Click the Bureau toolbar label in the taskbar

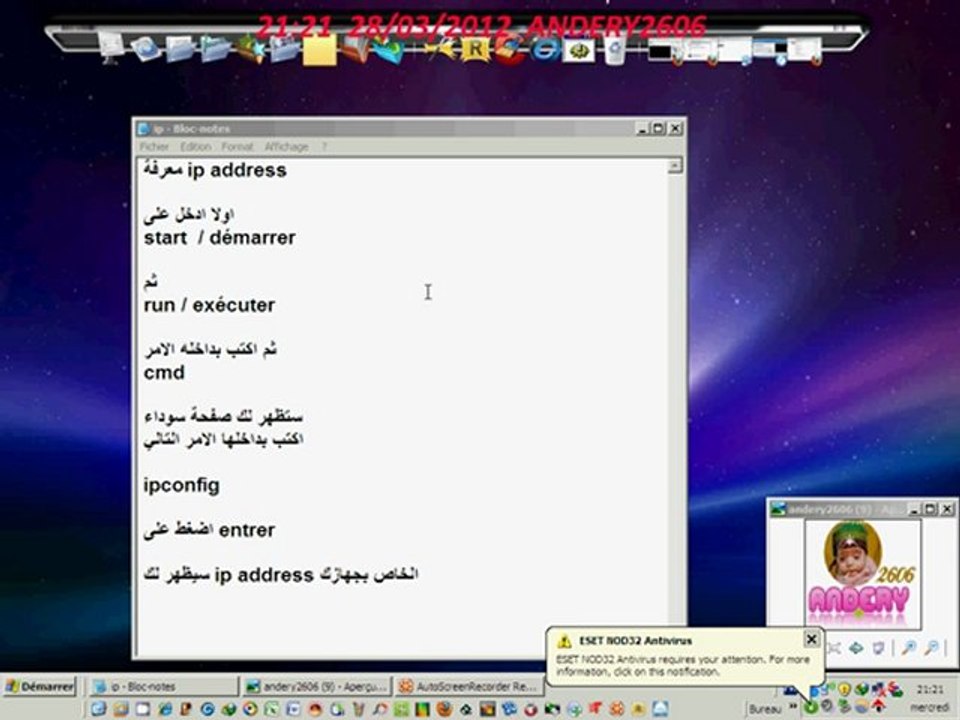click(x=764, y=709)
